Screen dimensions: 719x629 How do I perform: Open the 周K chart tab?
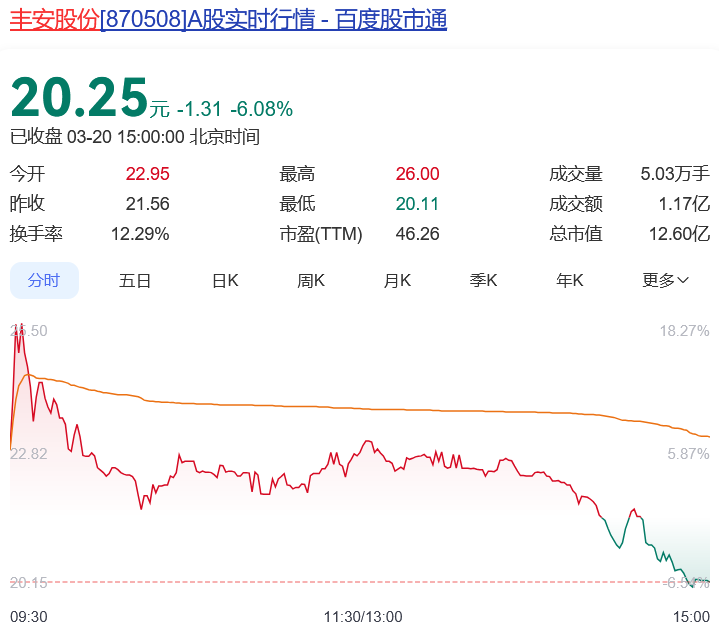point(311,280)
